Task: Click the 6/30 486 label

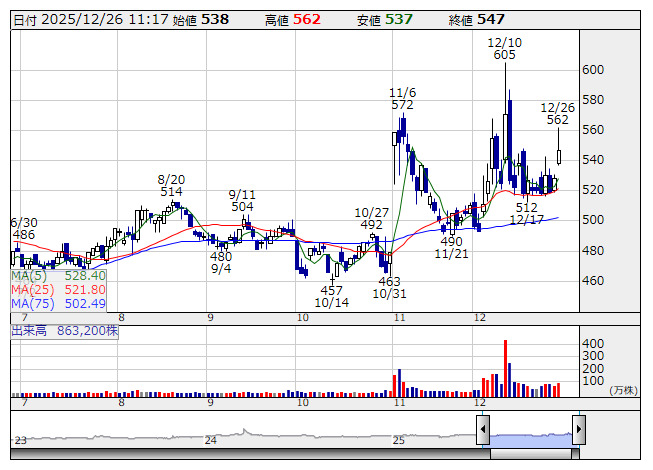Action: [23, 229]
